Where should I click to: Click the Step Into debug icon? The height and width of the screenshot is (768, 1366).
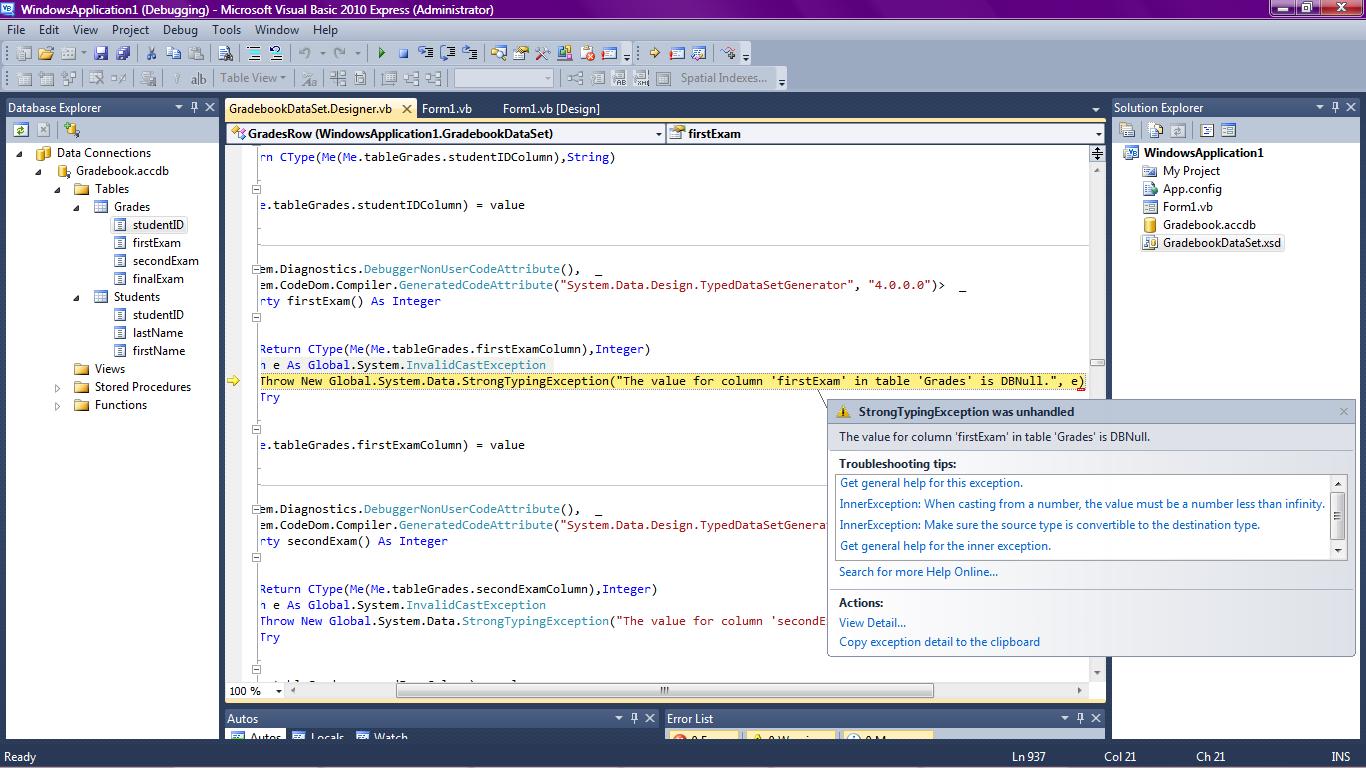tap(426, 53)
